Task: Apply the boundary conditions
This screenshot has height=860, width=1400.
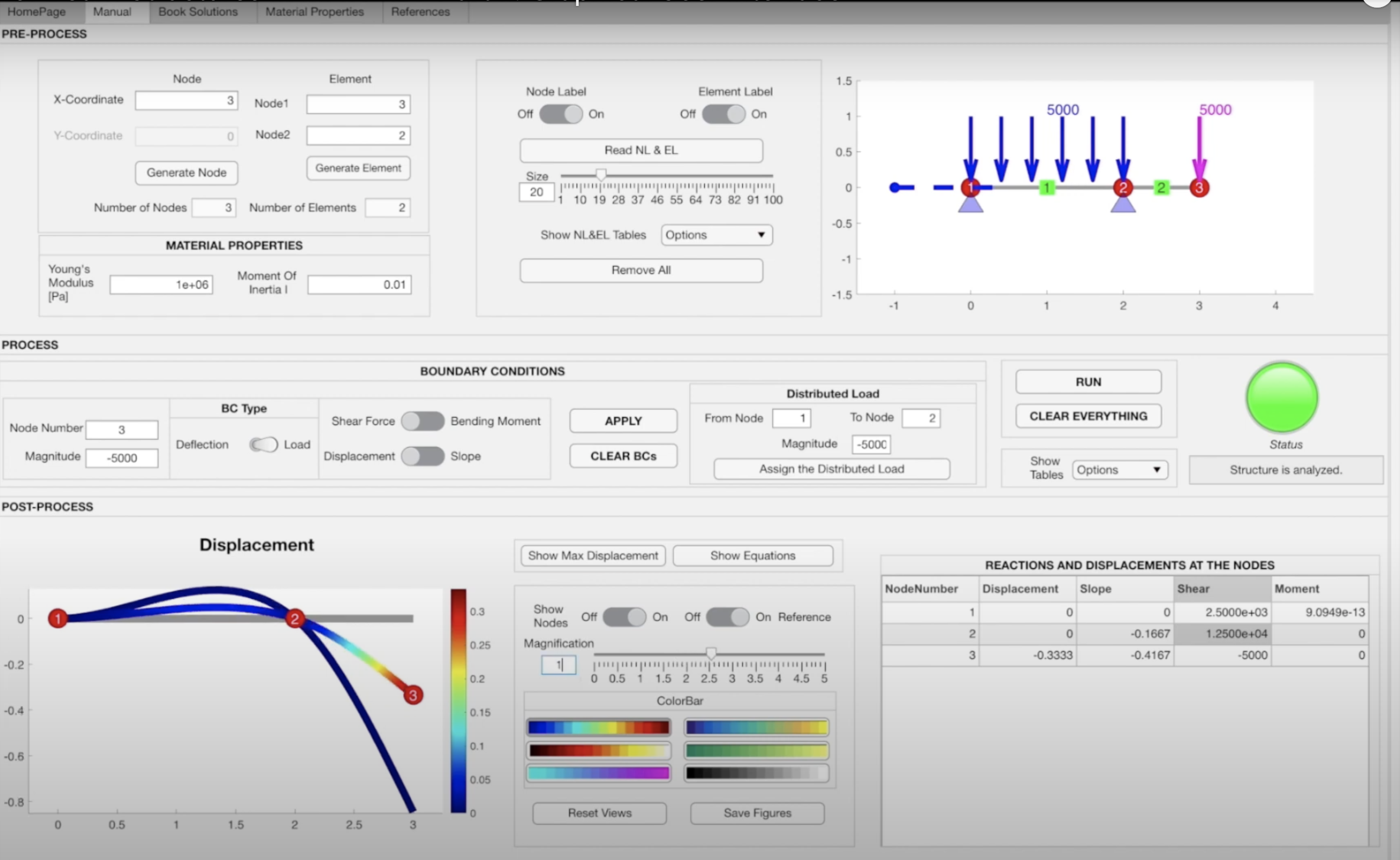Action: [623, 421]
